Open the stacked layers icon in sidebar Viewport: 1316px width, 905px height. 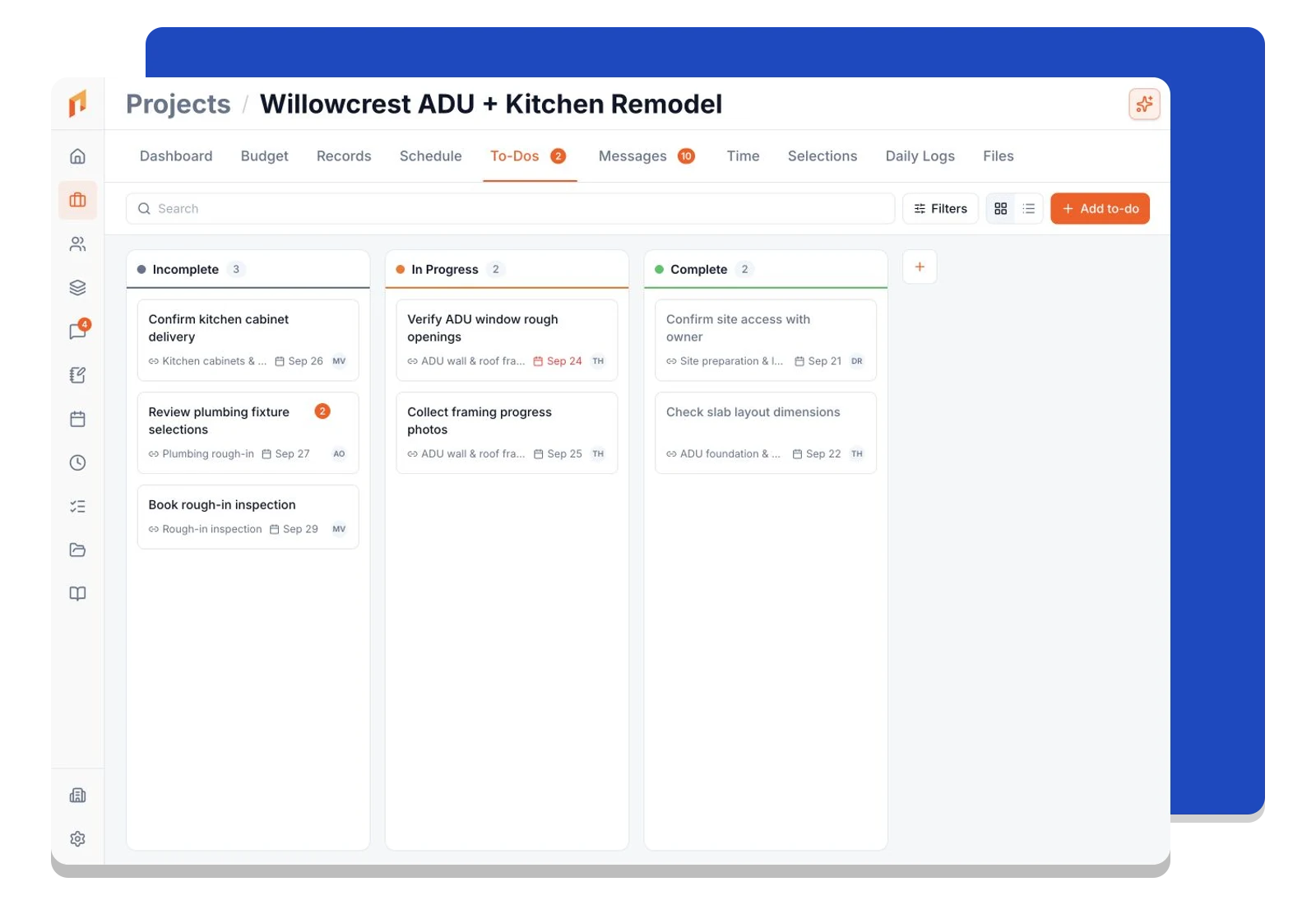77,287
